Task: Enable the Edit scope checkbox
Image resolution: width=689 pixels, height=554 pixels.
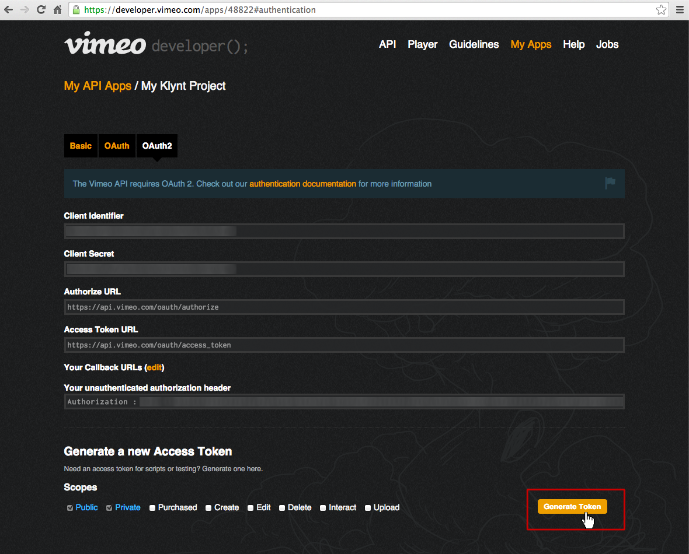Action: click(x=250, y=508)
